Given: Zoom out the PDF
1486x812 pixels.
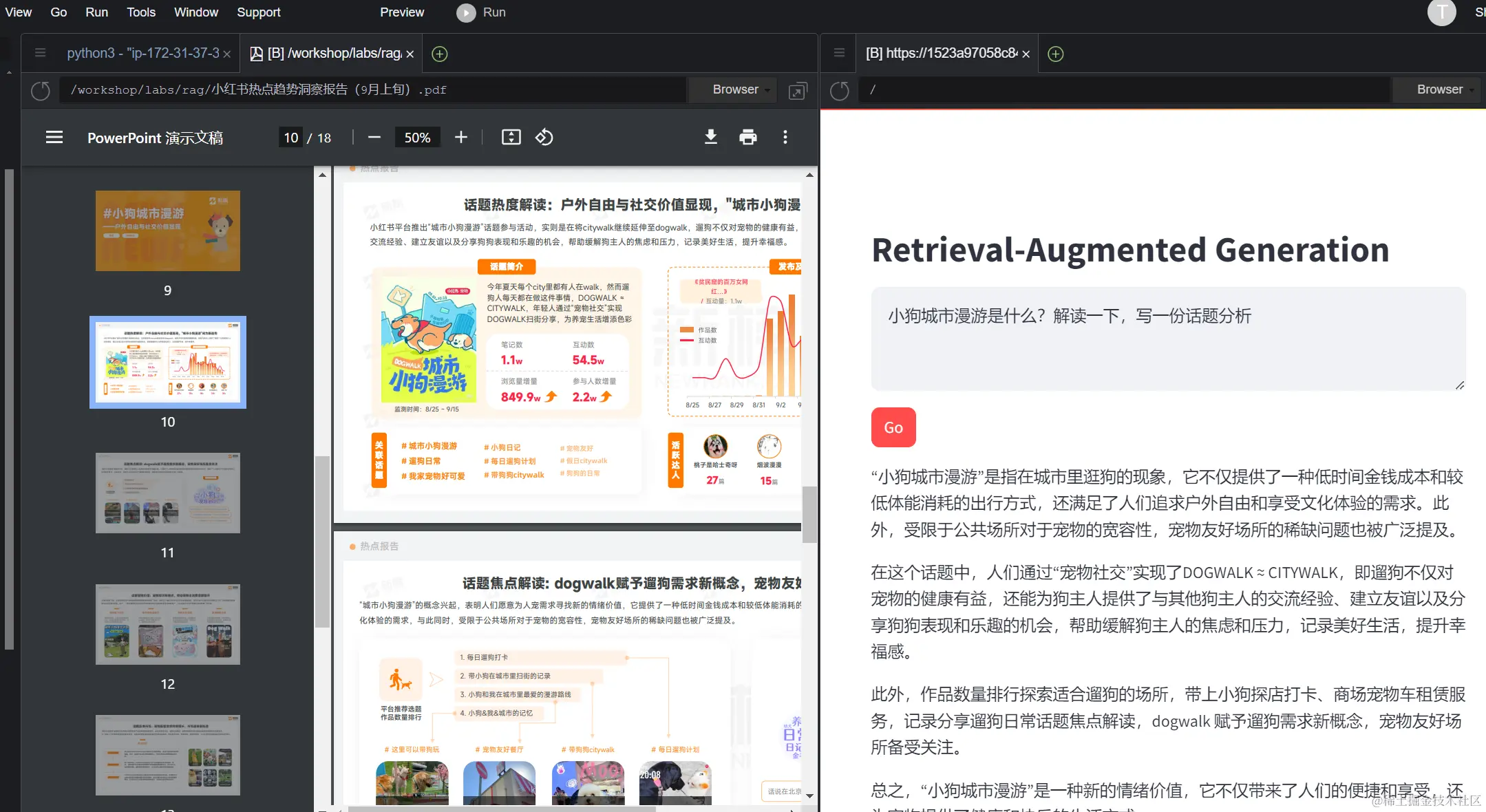Looking at the screenshot, I should (x=374, y=138).
